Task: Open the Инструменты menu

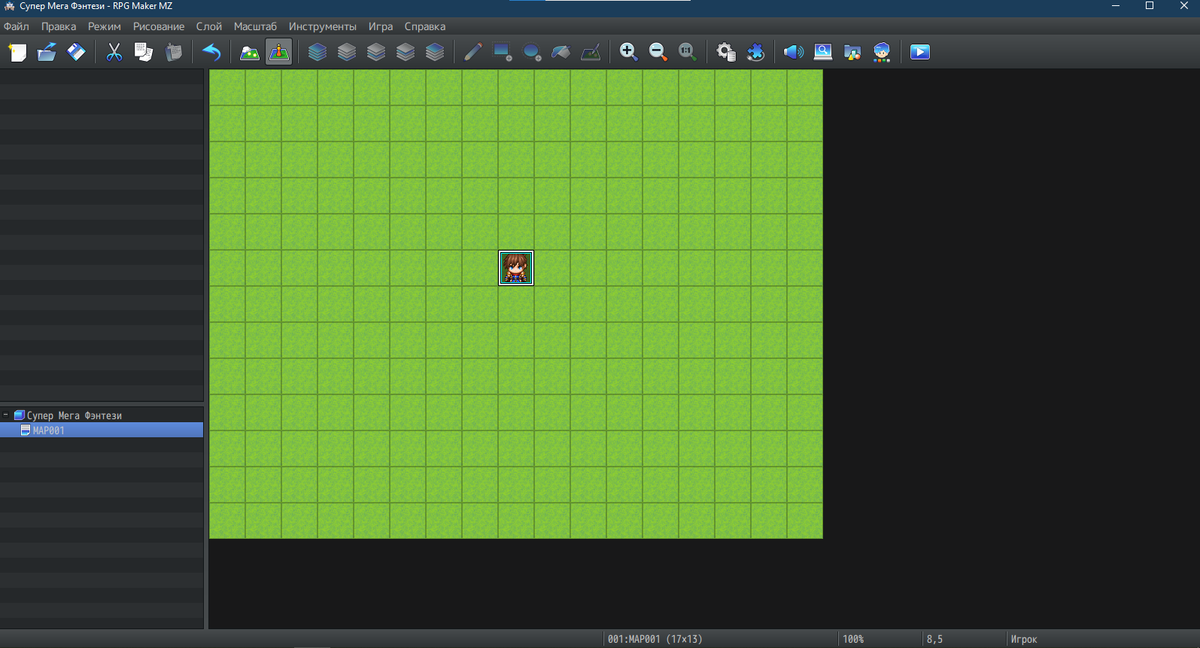Action: click(322, 26)
